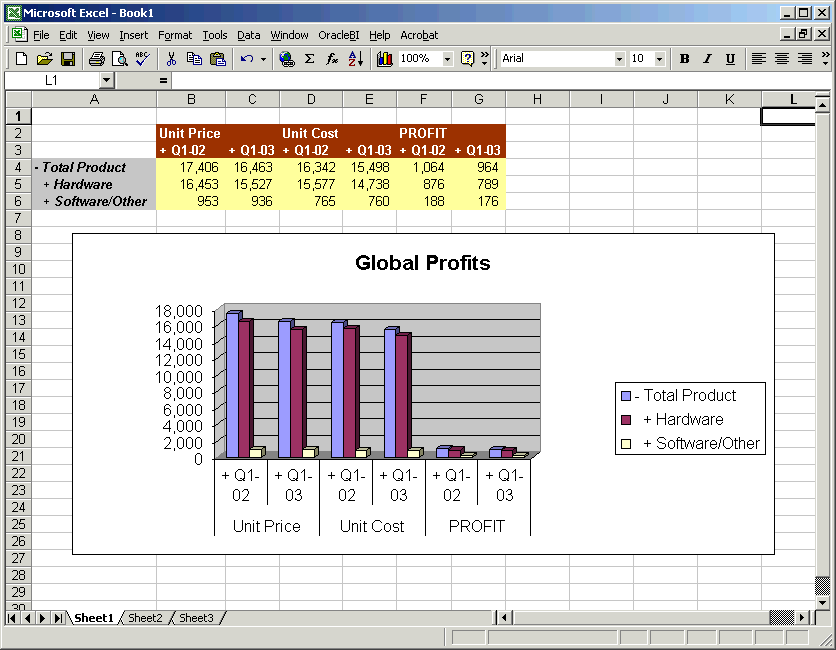This screenshot has width=836, height=650.
Task: Jump to first sheet tab arrow
Action: tap(12, 618)
